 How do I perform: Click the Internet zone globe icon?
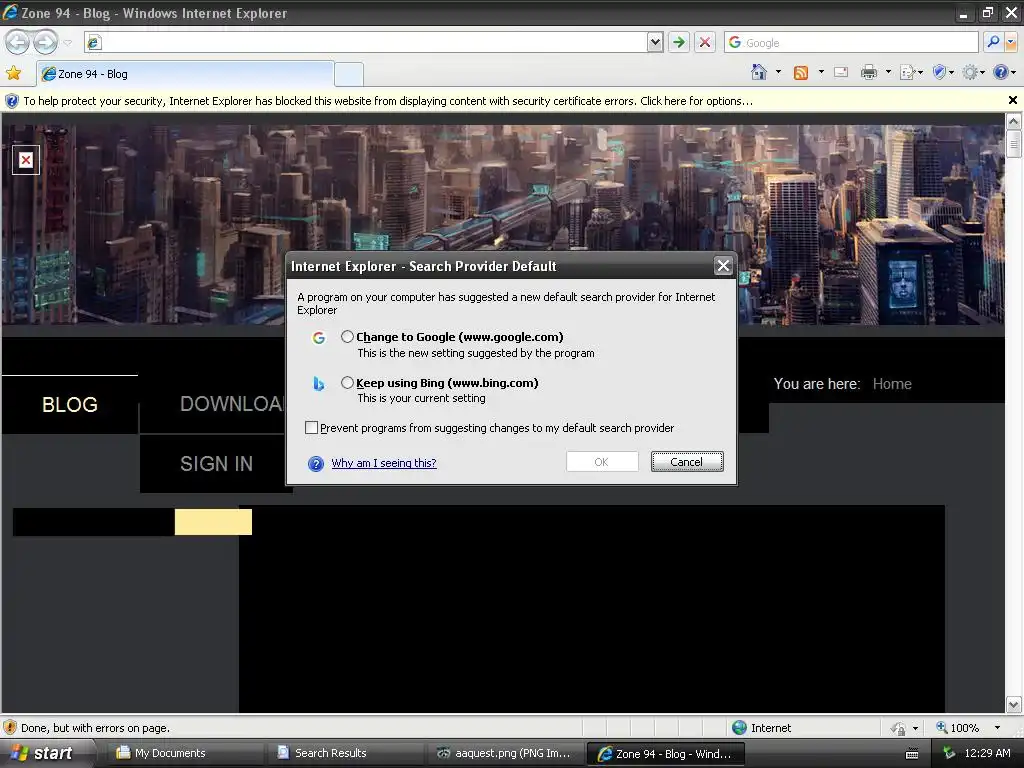tap(739, 728)
